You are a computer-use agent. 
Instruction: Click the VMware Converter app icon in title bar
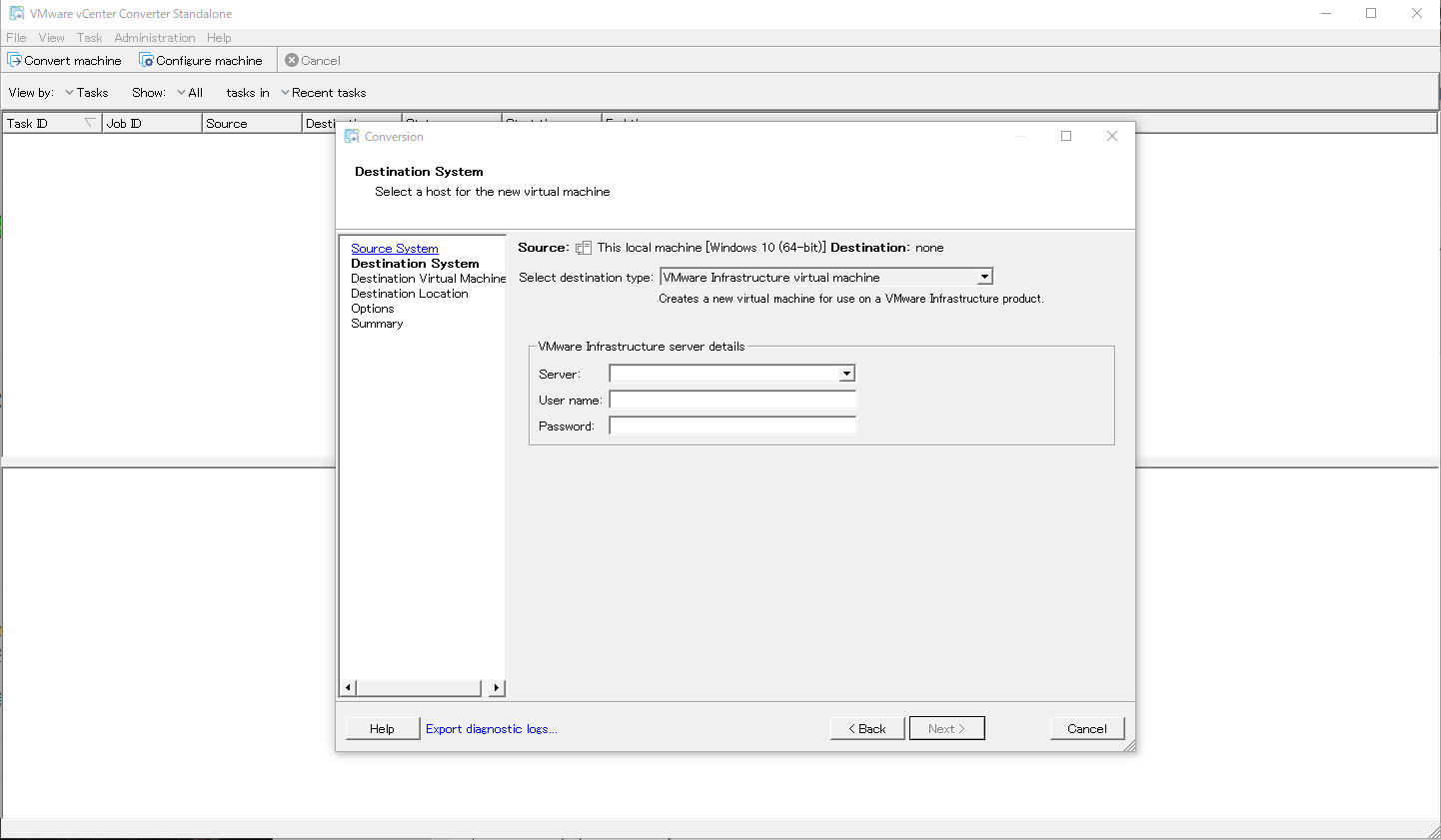(16, 13)
